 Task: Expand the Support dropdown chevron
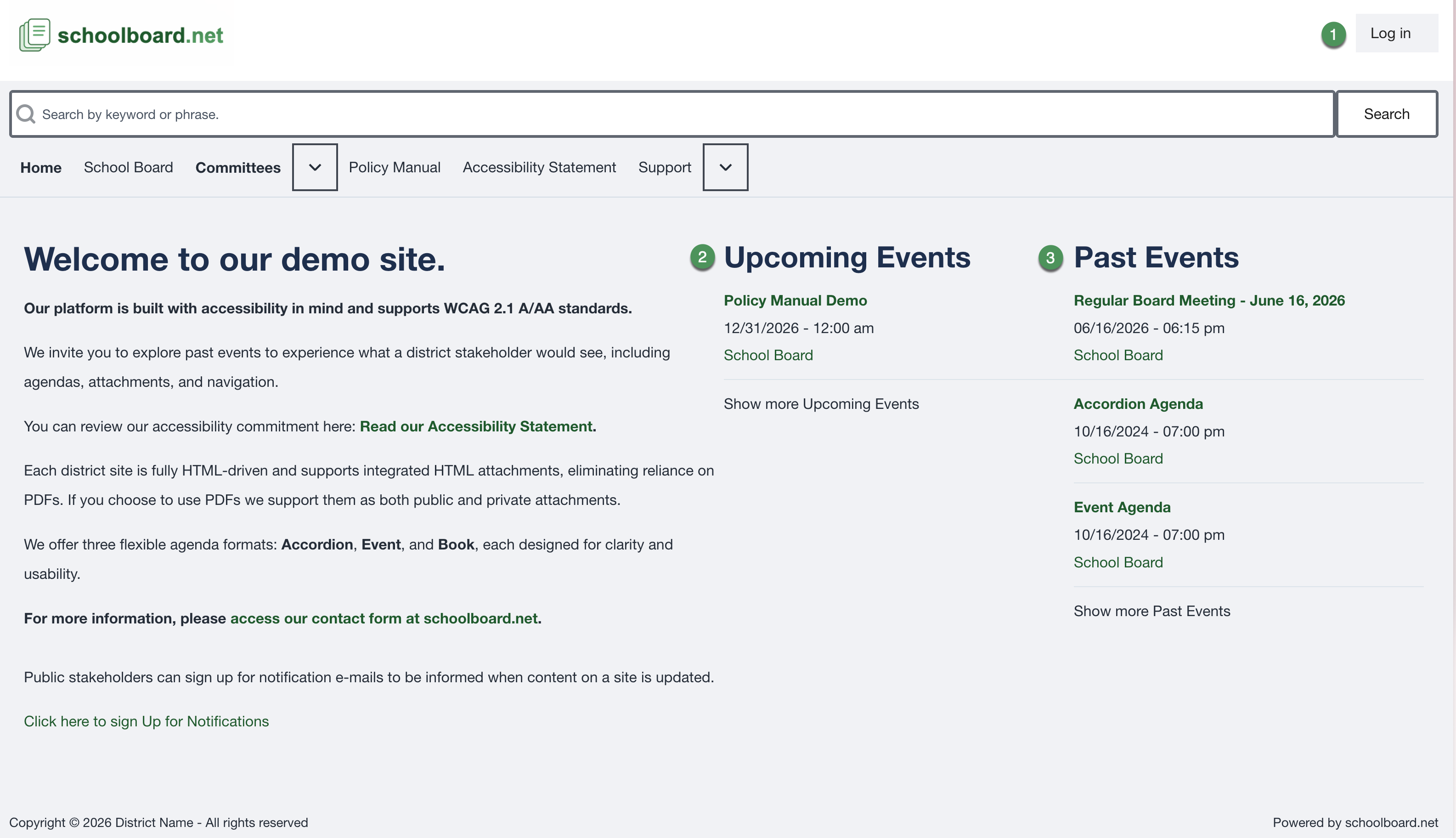point(725,168)
